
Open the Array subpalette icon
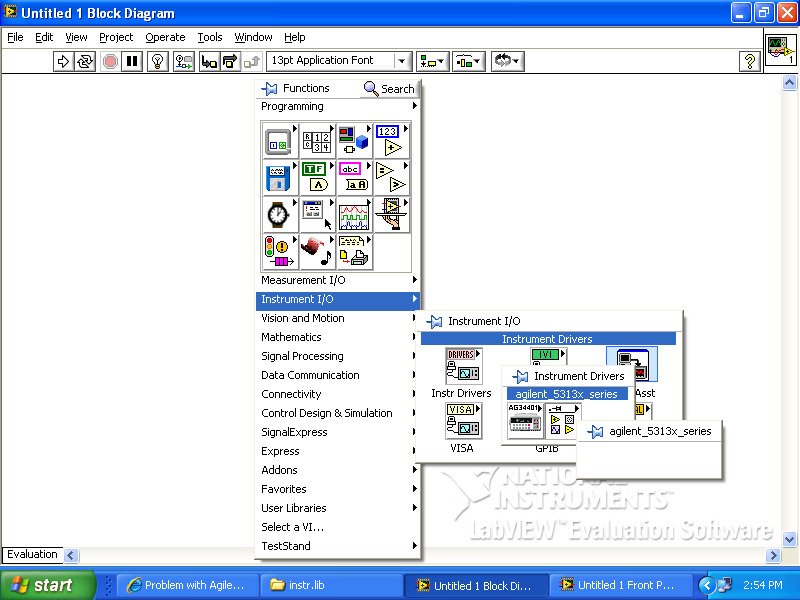point(316,141)
